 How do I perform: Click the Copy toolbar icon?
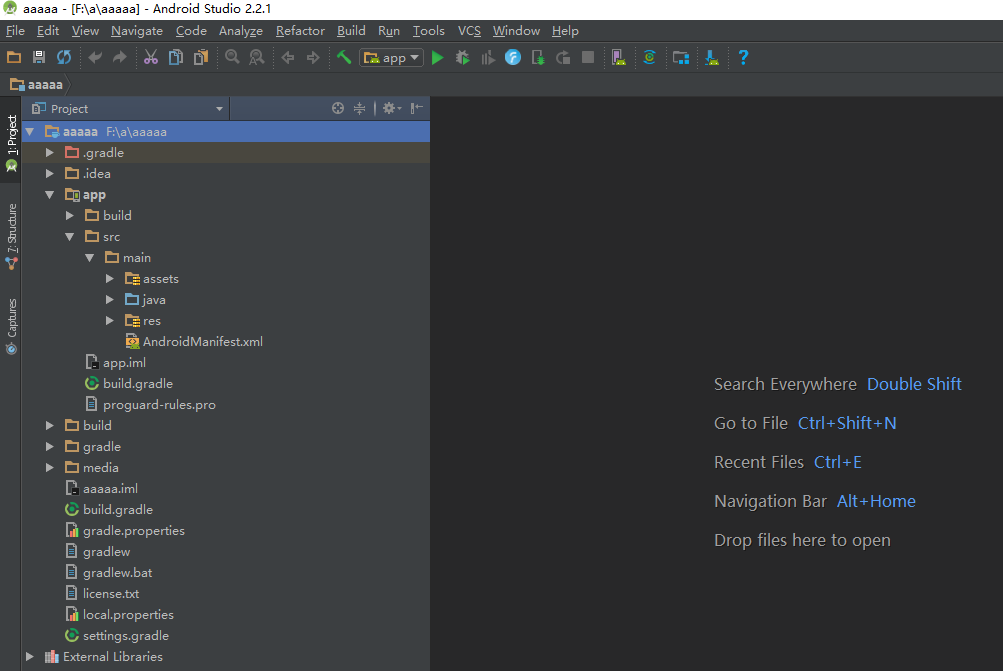pyautogui.click(x=176, y=58)
